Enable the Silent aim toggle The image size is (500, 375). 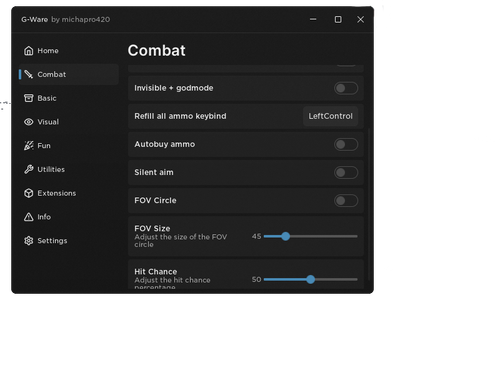coord(346,172)
